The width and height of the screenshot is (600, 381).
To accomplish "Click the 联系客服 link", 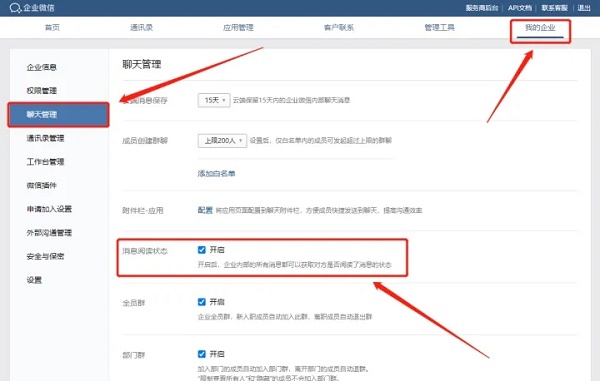I will [554, 8].
